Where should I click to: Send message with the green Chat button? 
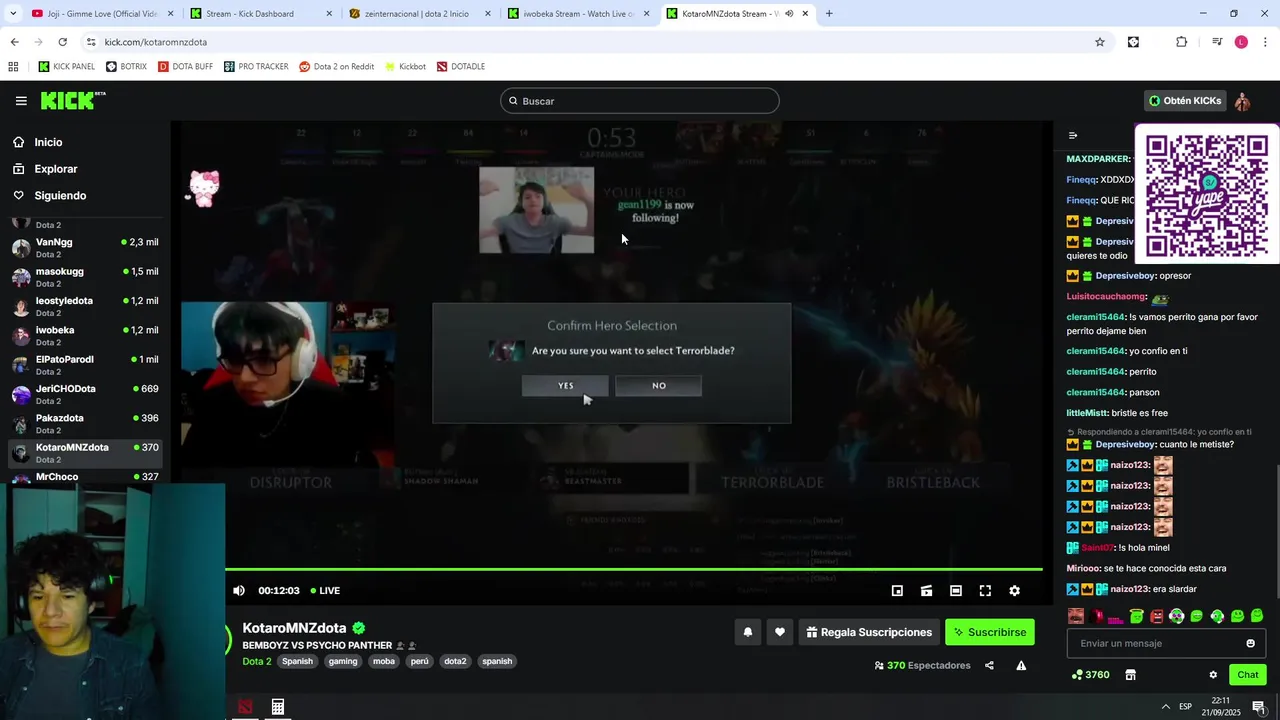1247,675
